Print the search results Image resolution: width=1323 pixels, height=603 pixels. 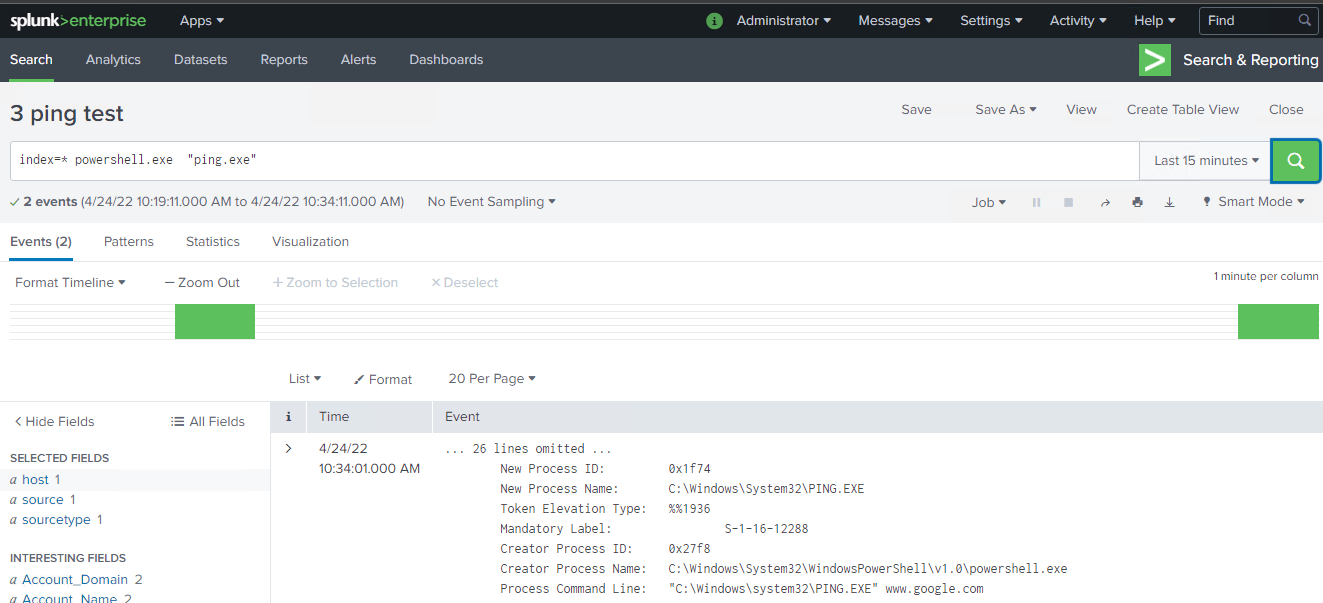click(1137, 201)
